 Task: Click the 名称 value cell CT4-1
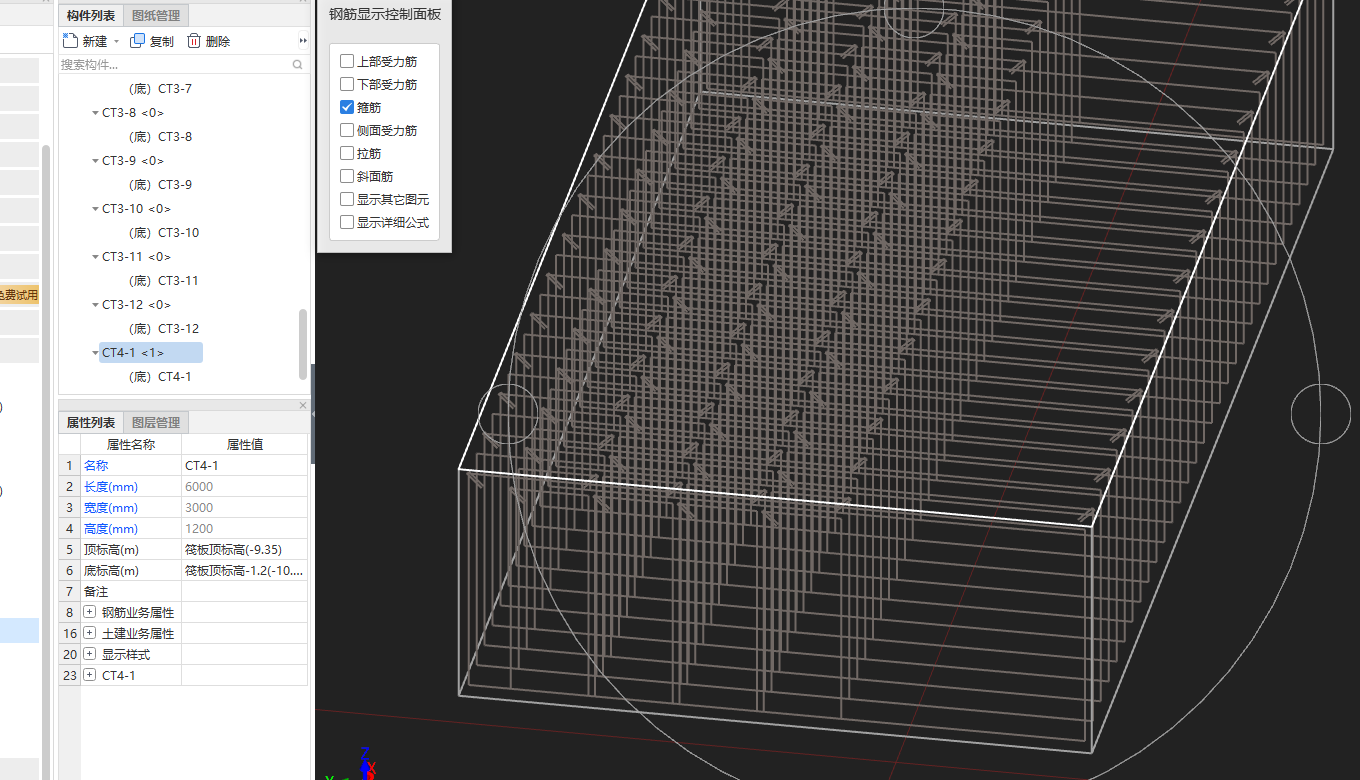[244, 466]
